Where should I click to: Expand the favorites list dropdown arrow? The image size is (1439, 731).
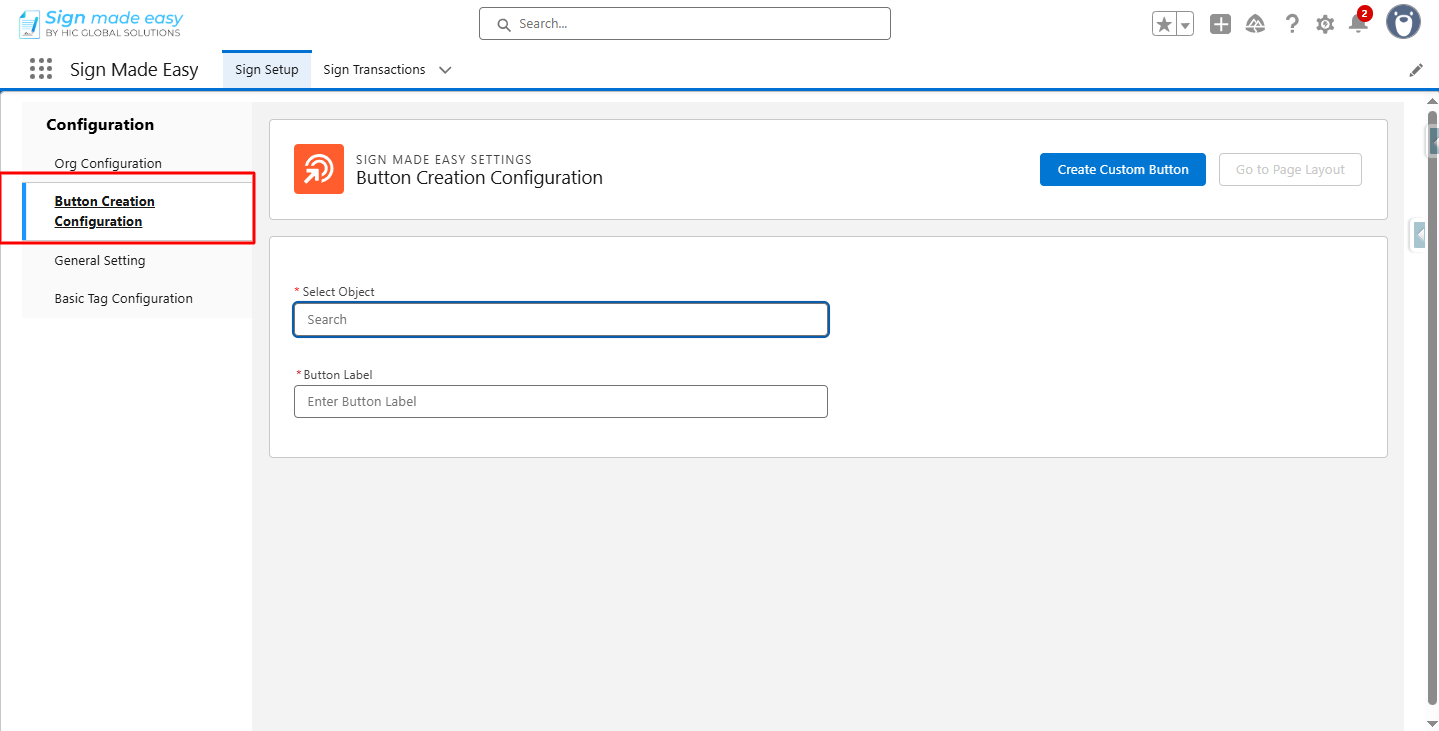point(1185,24)
